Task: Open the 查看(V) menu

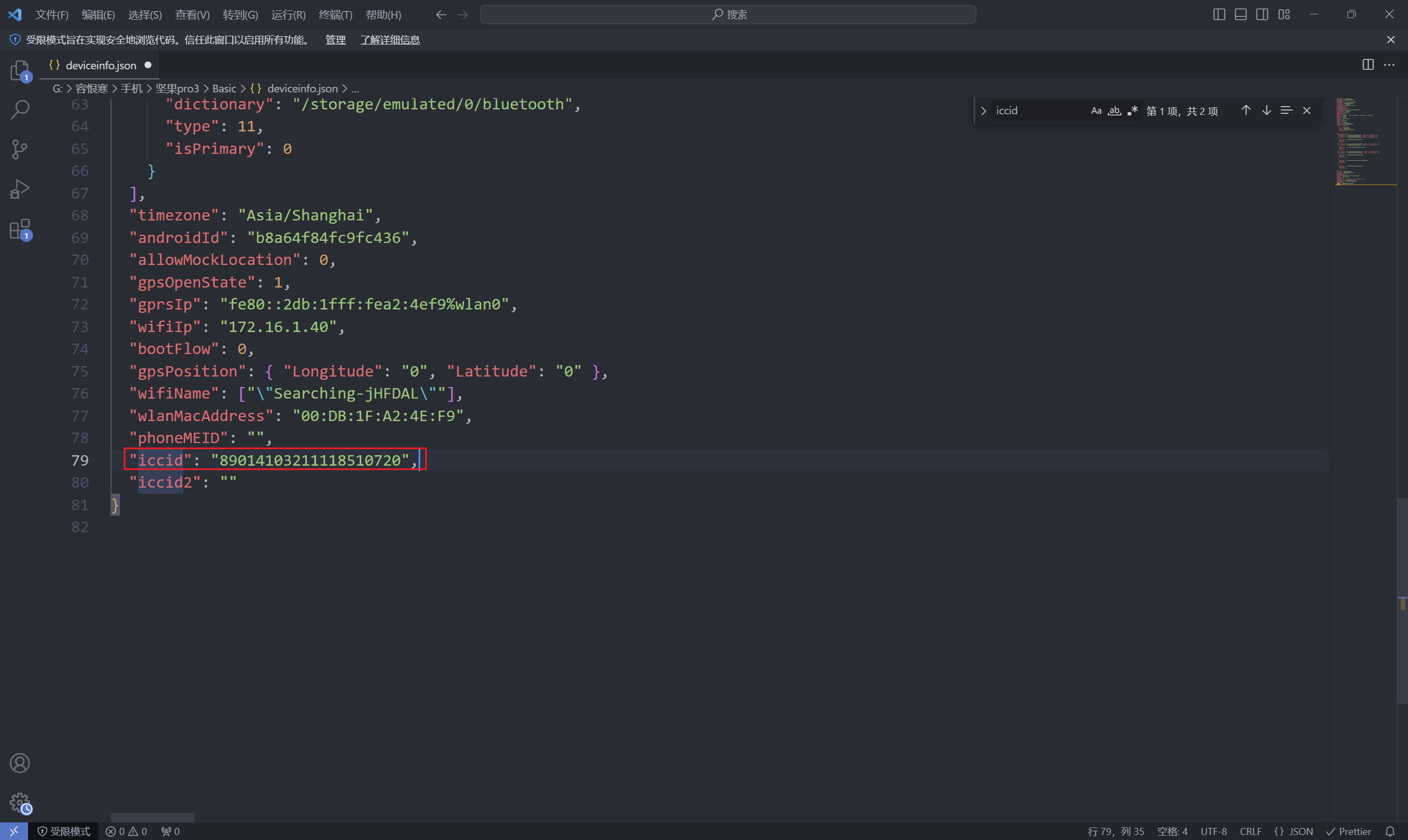Action: 192,15
